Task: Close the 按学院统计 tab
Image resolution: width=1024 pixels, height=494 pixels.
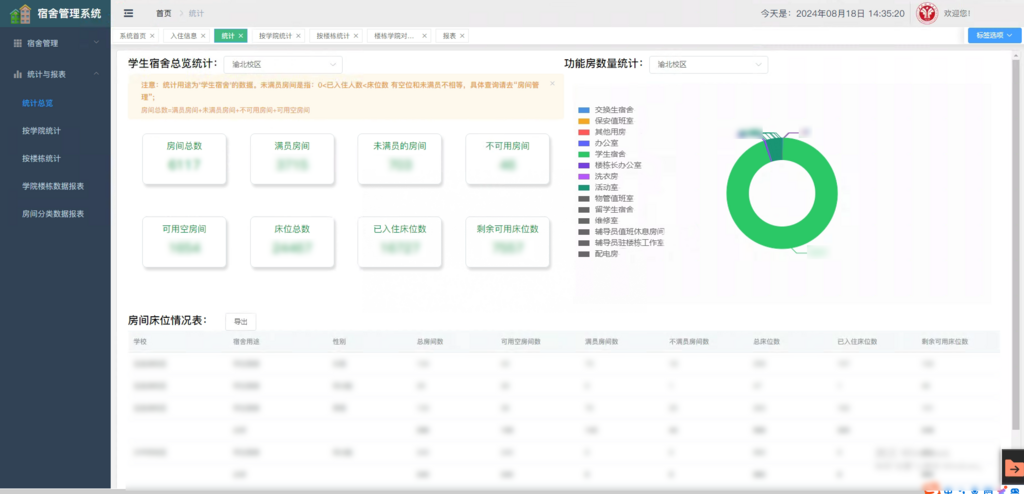Action: [x=298, y=36]
